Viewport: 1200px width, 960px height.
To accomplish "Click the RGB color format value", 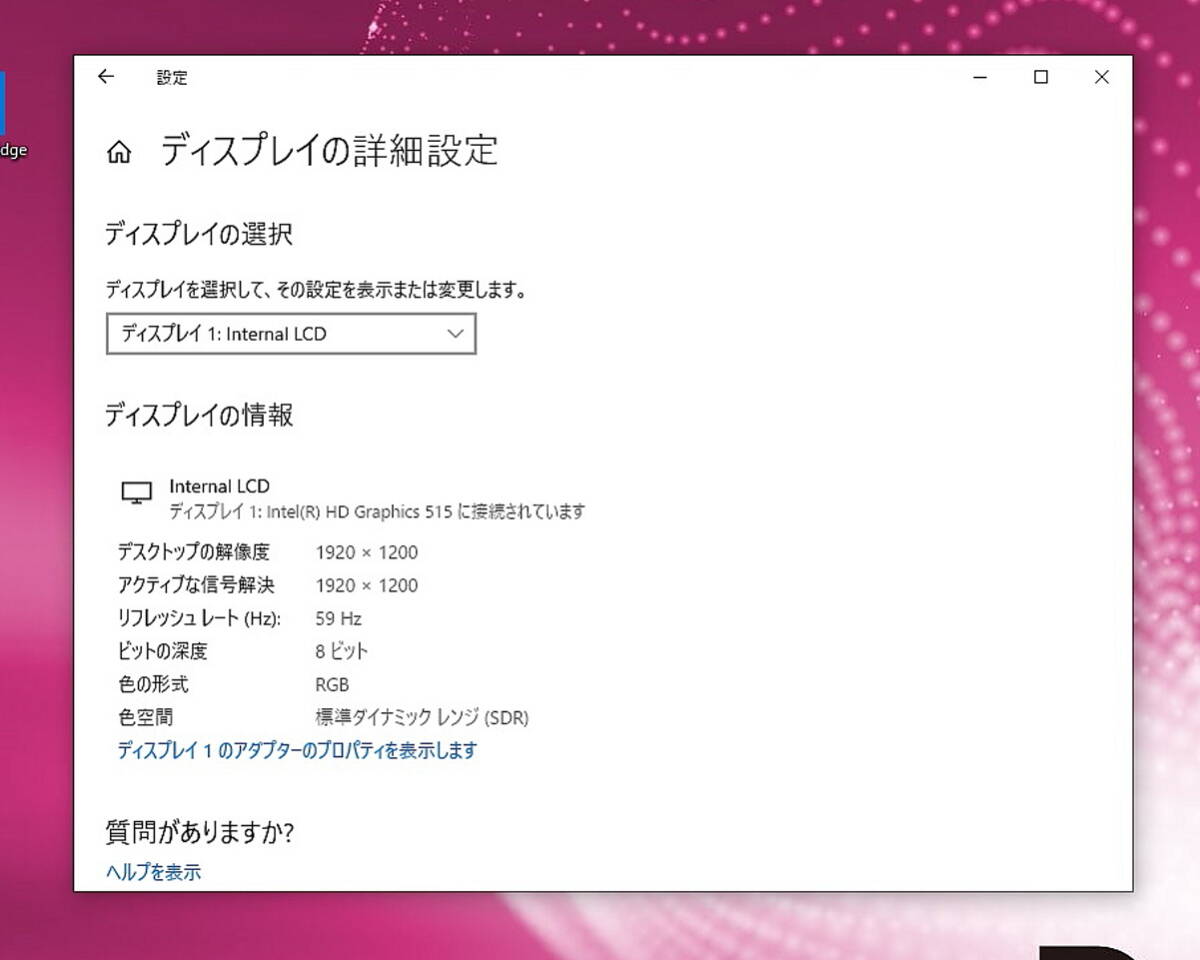I will (332, 685).
